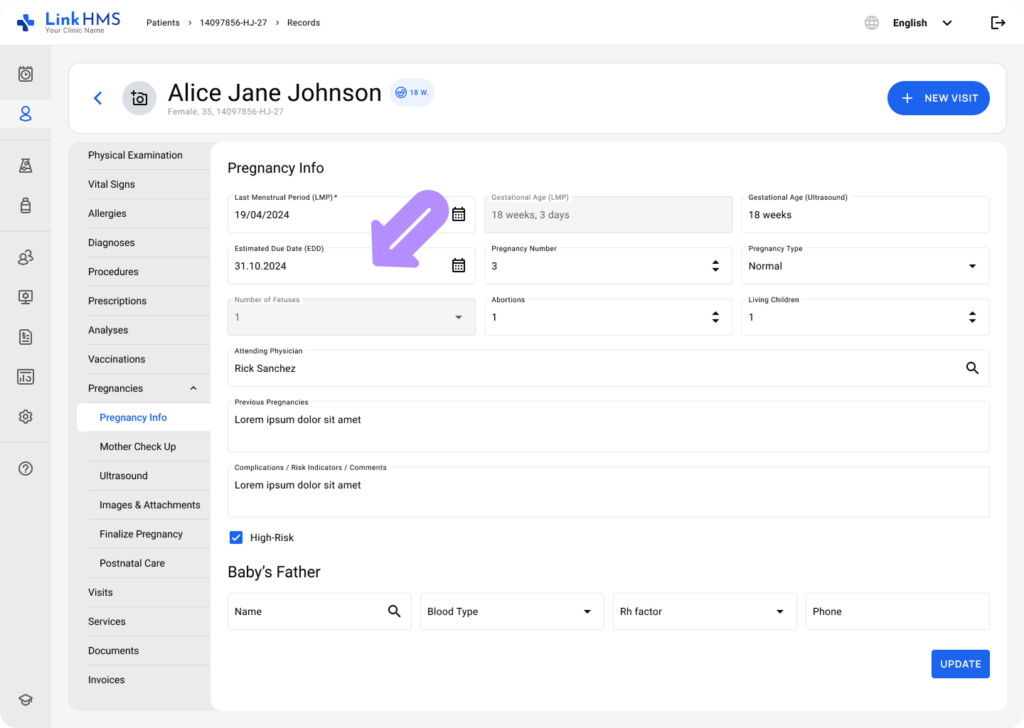Select Mother Check Up in side menu

coord(138,447)
